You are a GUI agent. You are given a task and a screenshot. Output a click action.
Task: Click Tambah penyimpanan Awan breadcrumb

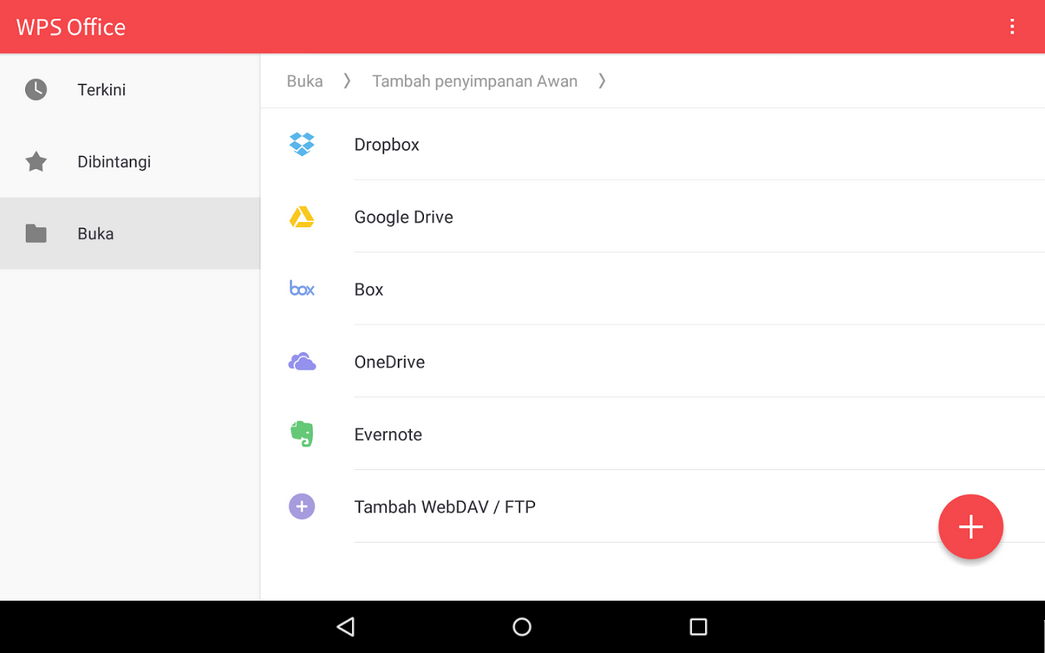[474, 81]
